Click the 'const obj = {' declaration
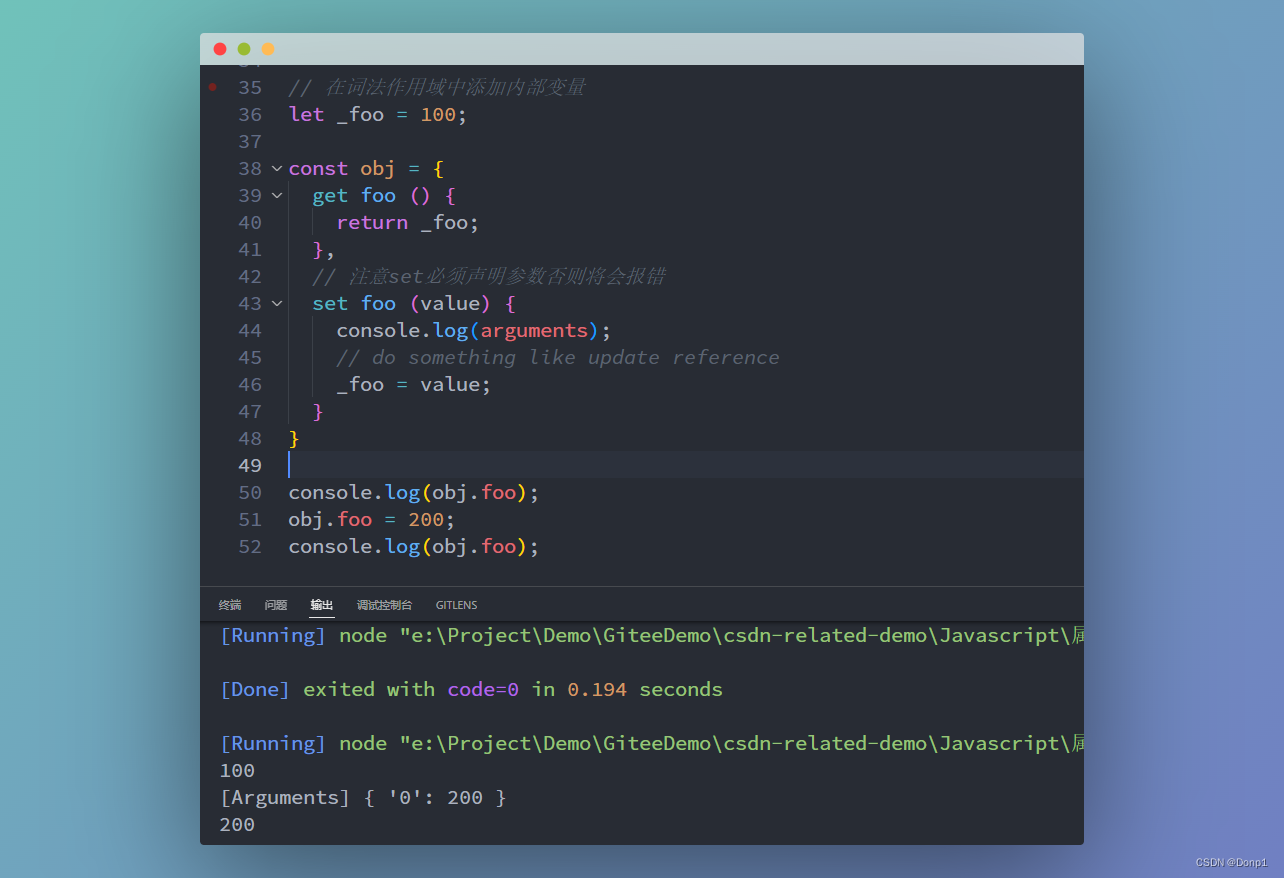Image resolution: width=1284 pixels, height=878 pixels. pyautogui.click(x=366, y=168)
